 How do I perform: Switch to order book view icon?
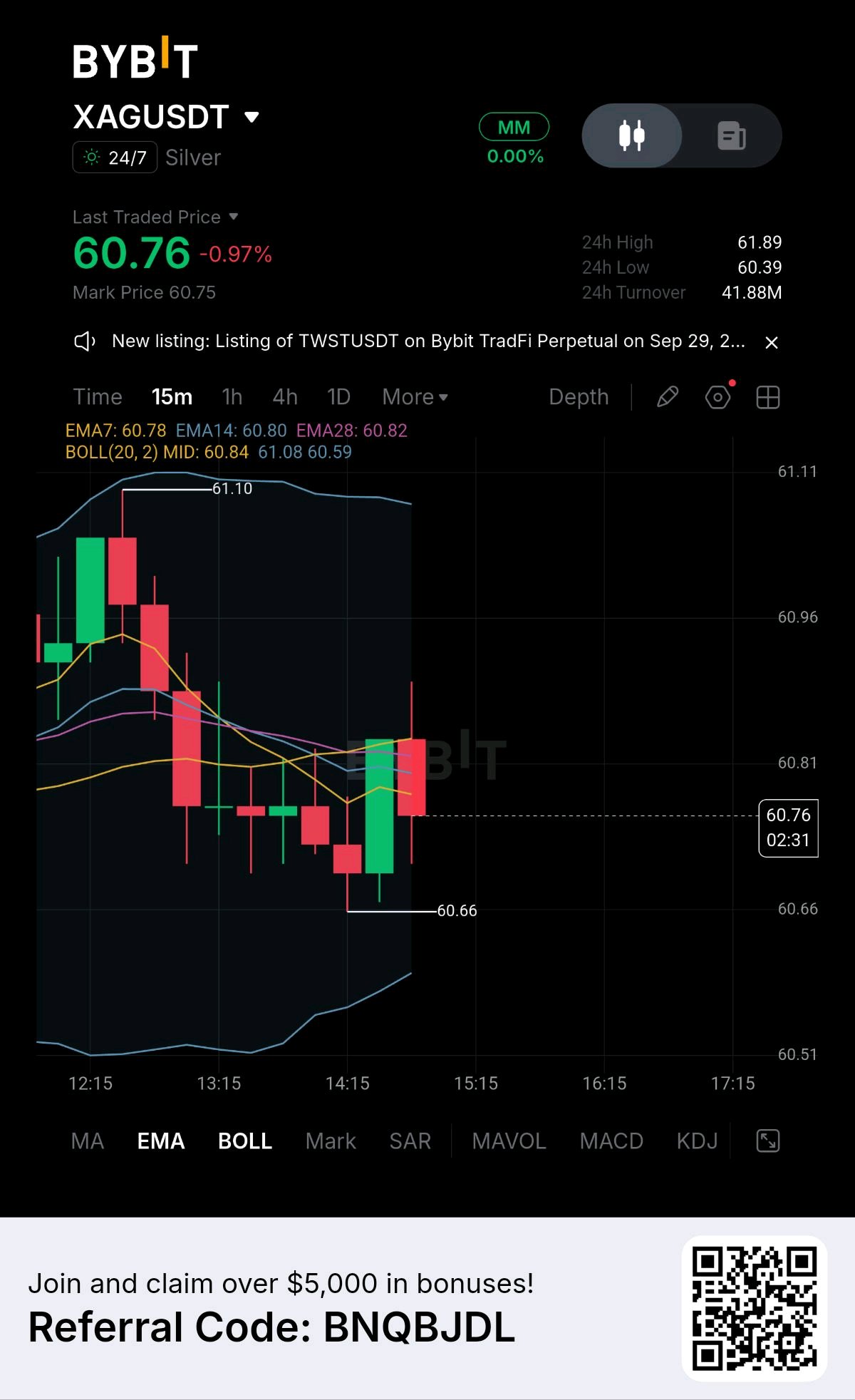[x=732, y=135]
